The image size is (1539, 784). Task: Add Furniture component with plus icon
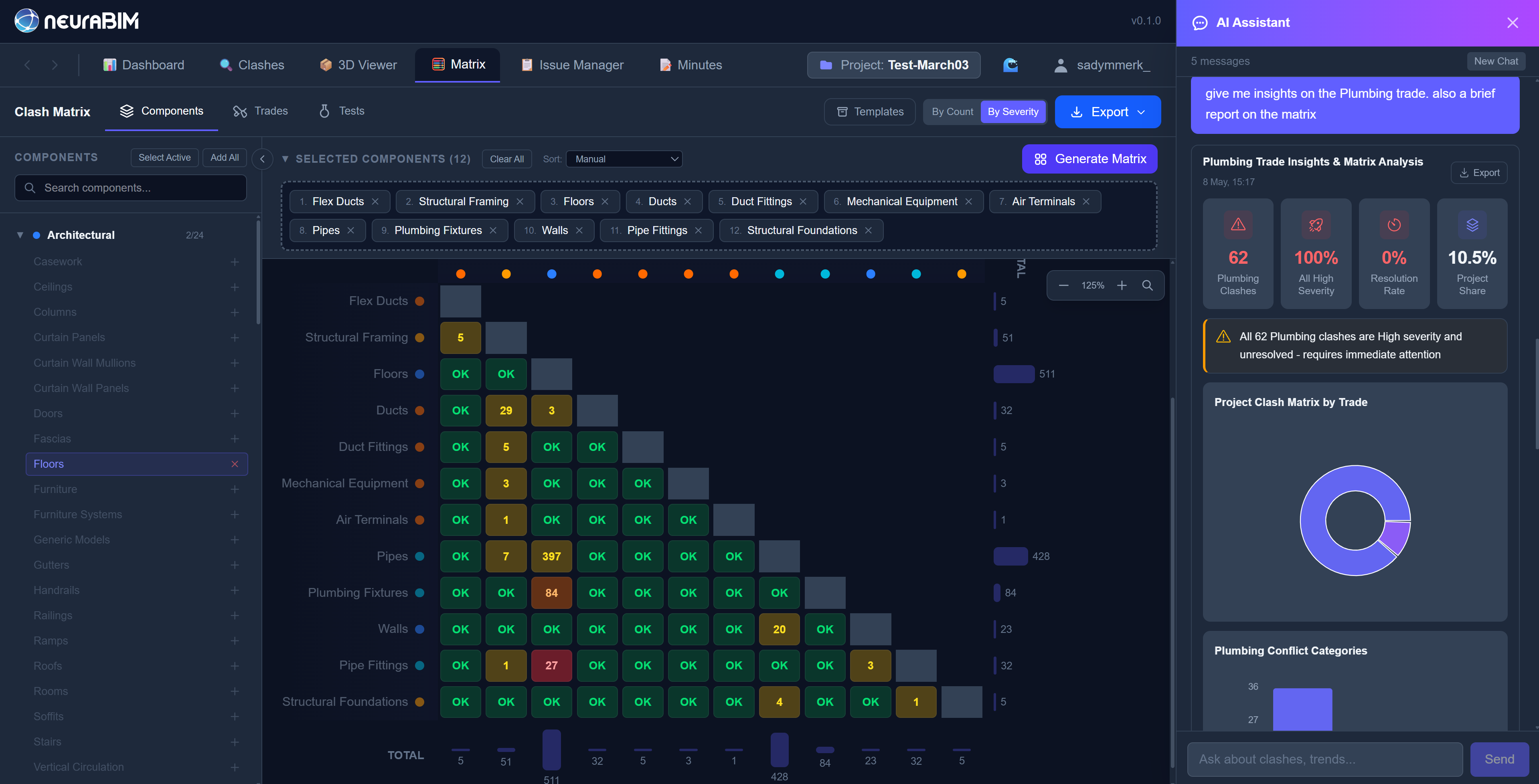click(235, 490)
